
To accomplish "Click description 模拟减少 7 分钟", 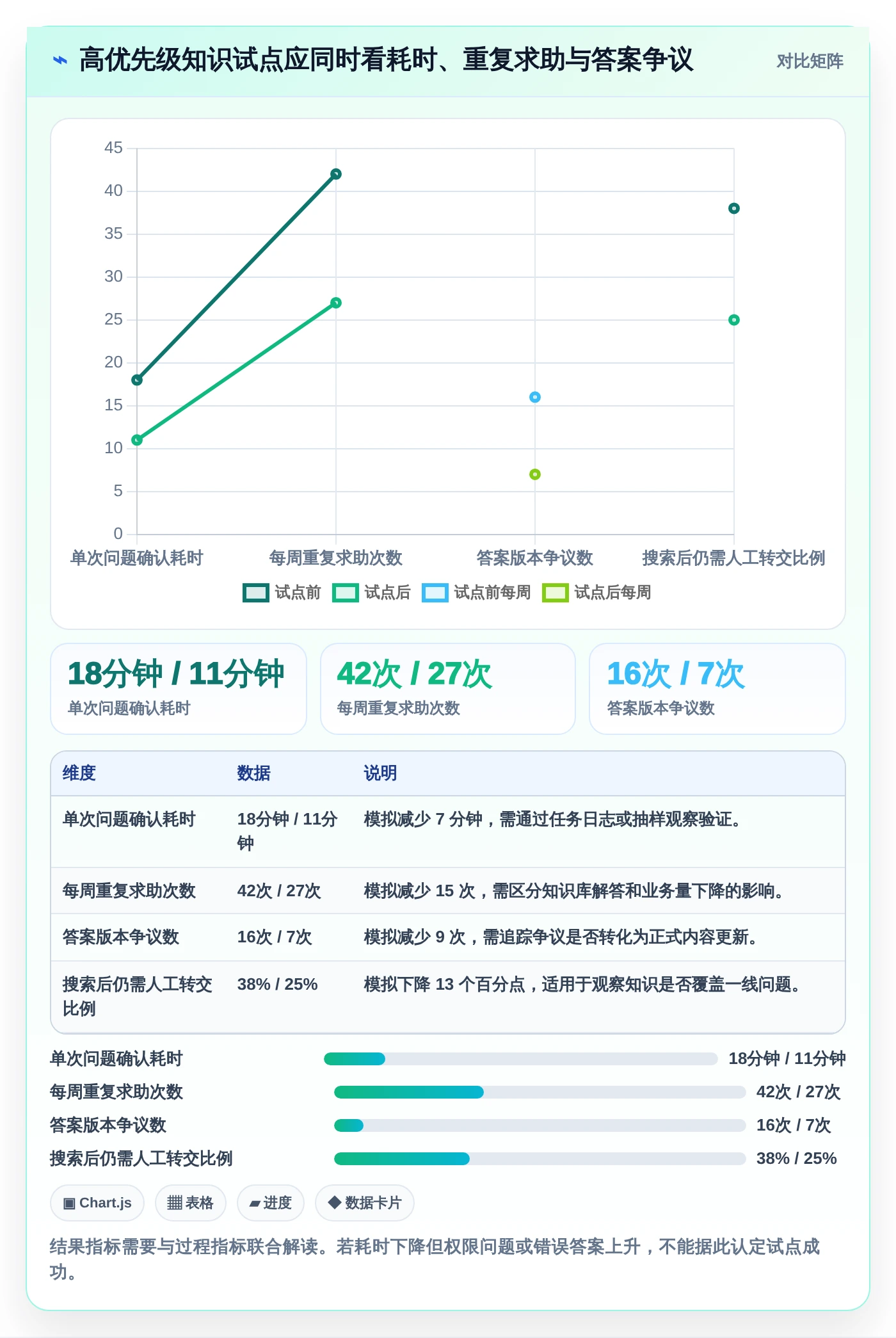I will click(x=554, y=819).
